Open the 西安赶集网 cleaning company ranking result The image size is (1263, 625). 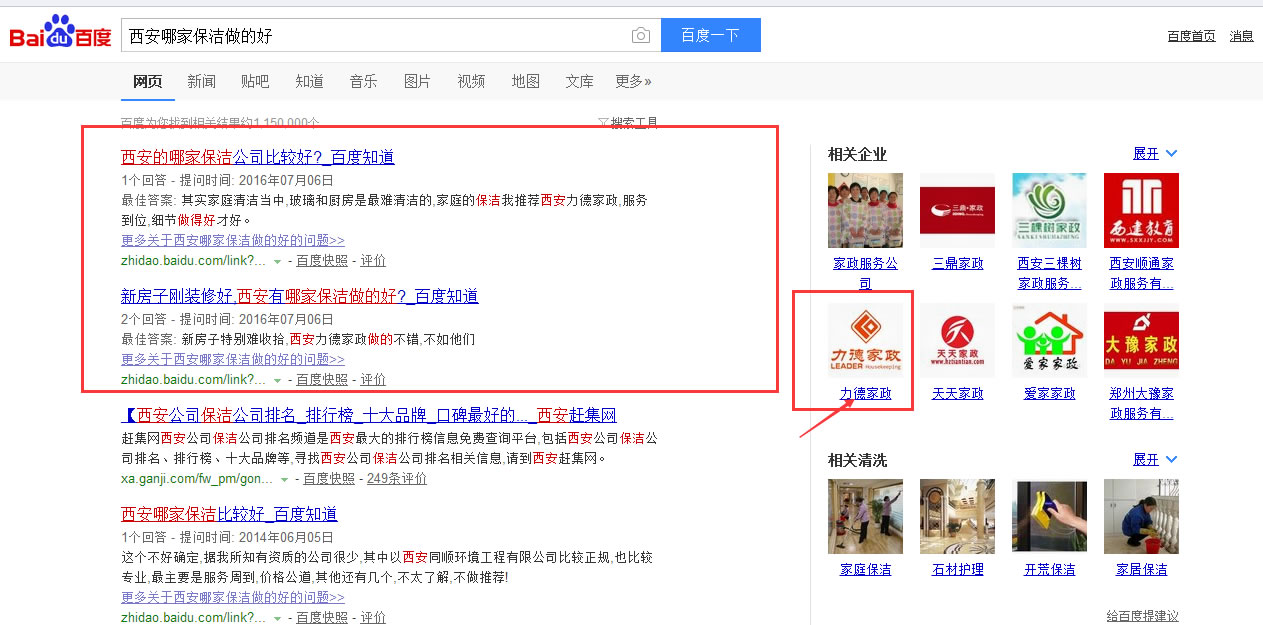click(369, 415)
